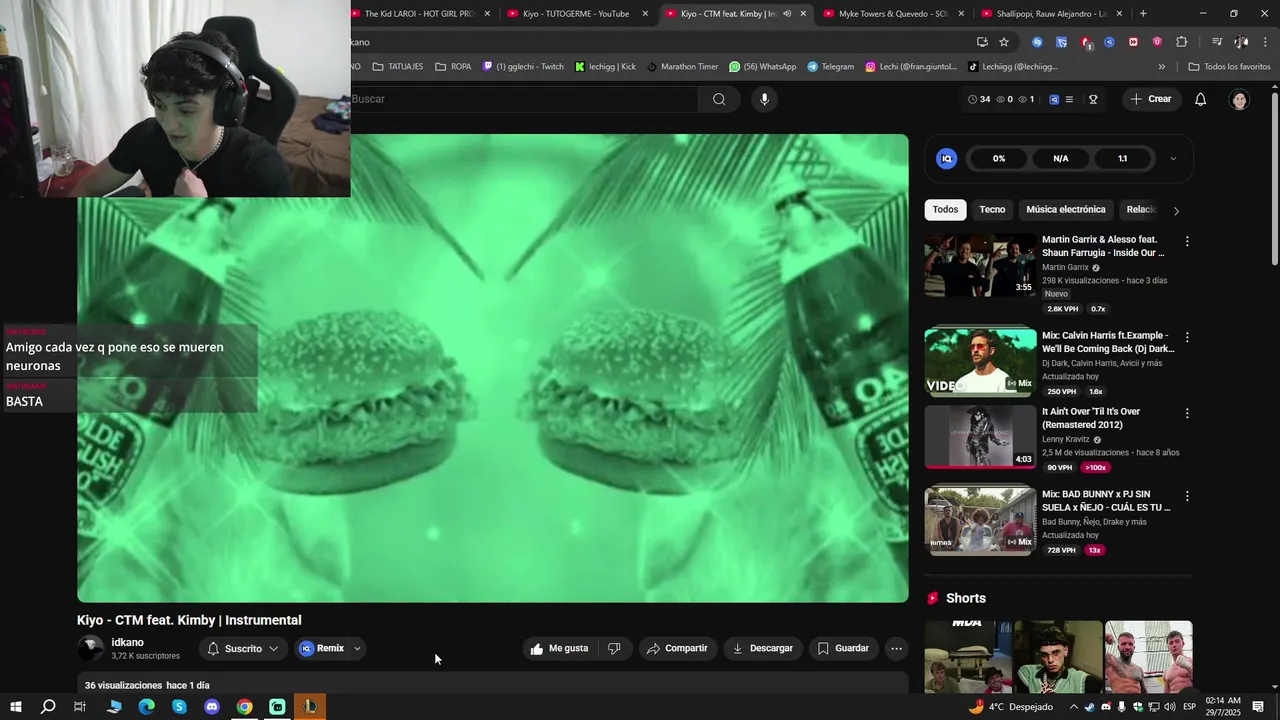Screen dimensions: 1280x720
Task: Switch to Kiyo - TUTOGERME tab
Action: click(576, 14)
